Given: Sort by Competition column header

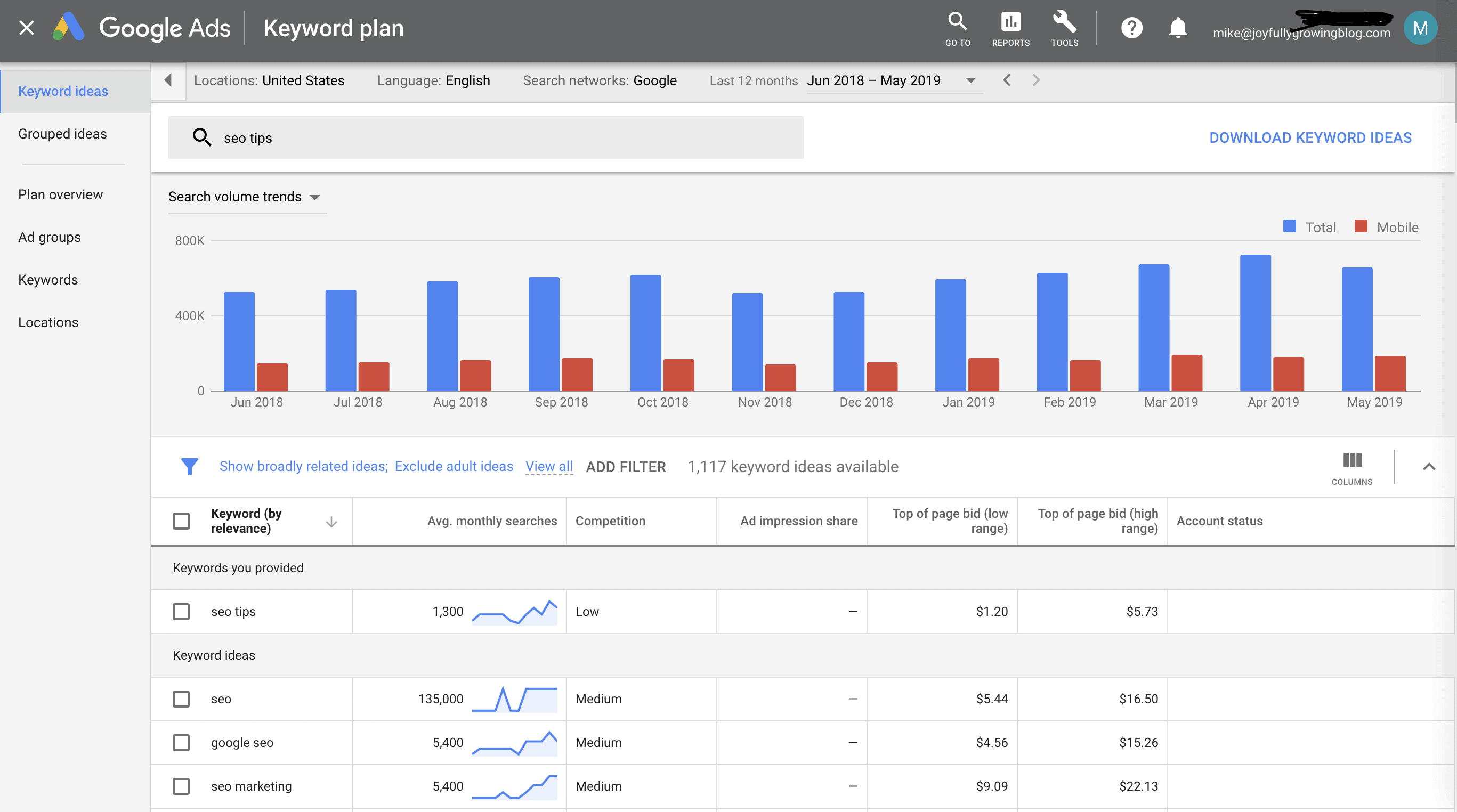Looking at the screenshot, I should click(x=610, y=521).
